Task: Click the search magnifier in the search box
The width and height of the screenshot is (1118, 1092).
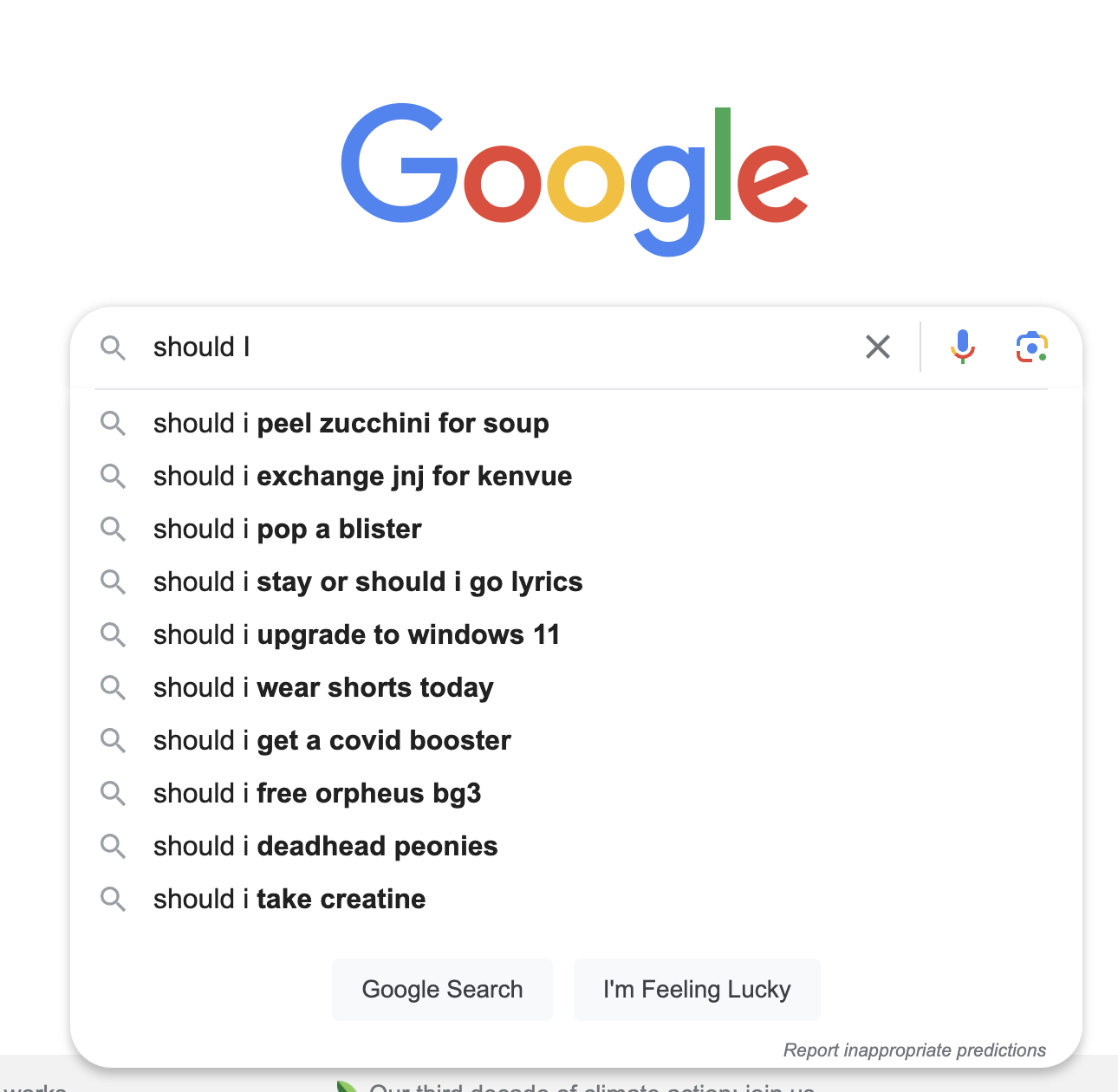Action: (114, 348)
